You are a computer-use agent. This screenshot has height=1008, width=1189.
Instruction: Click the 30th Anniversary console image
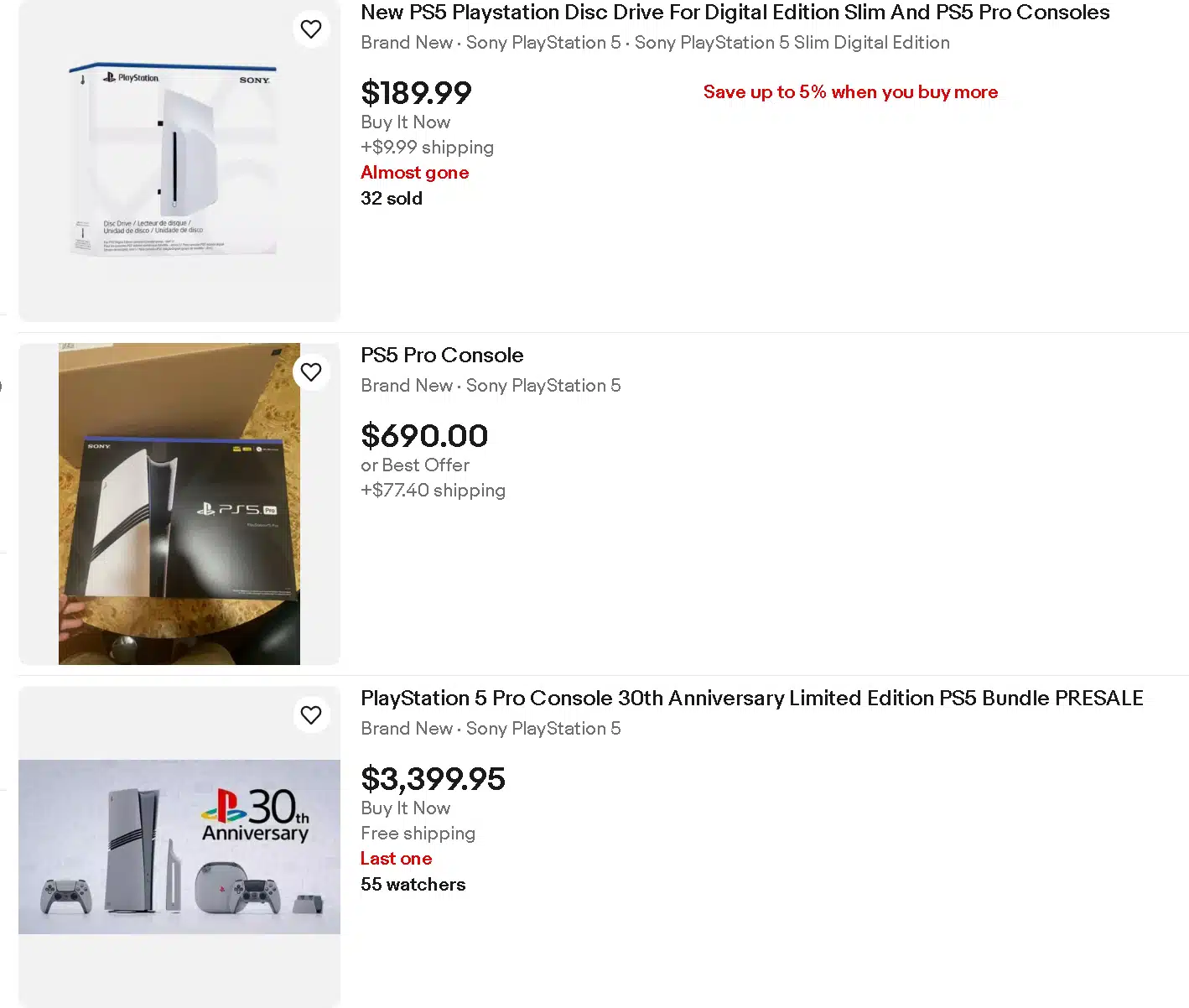(x=179, y=847)
